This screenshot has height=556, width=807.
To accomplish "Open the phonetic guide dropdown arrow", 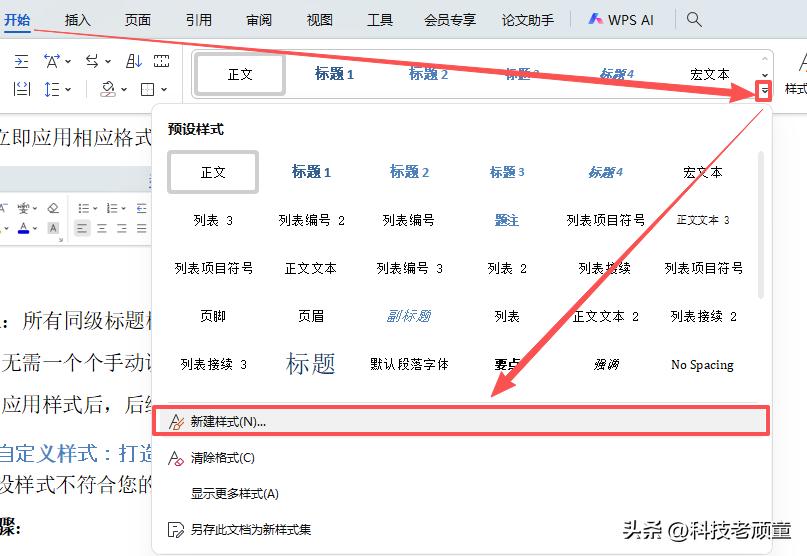I will [x=35, y=208].
